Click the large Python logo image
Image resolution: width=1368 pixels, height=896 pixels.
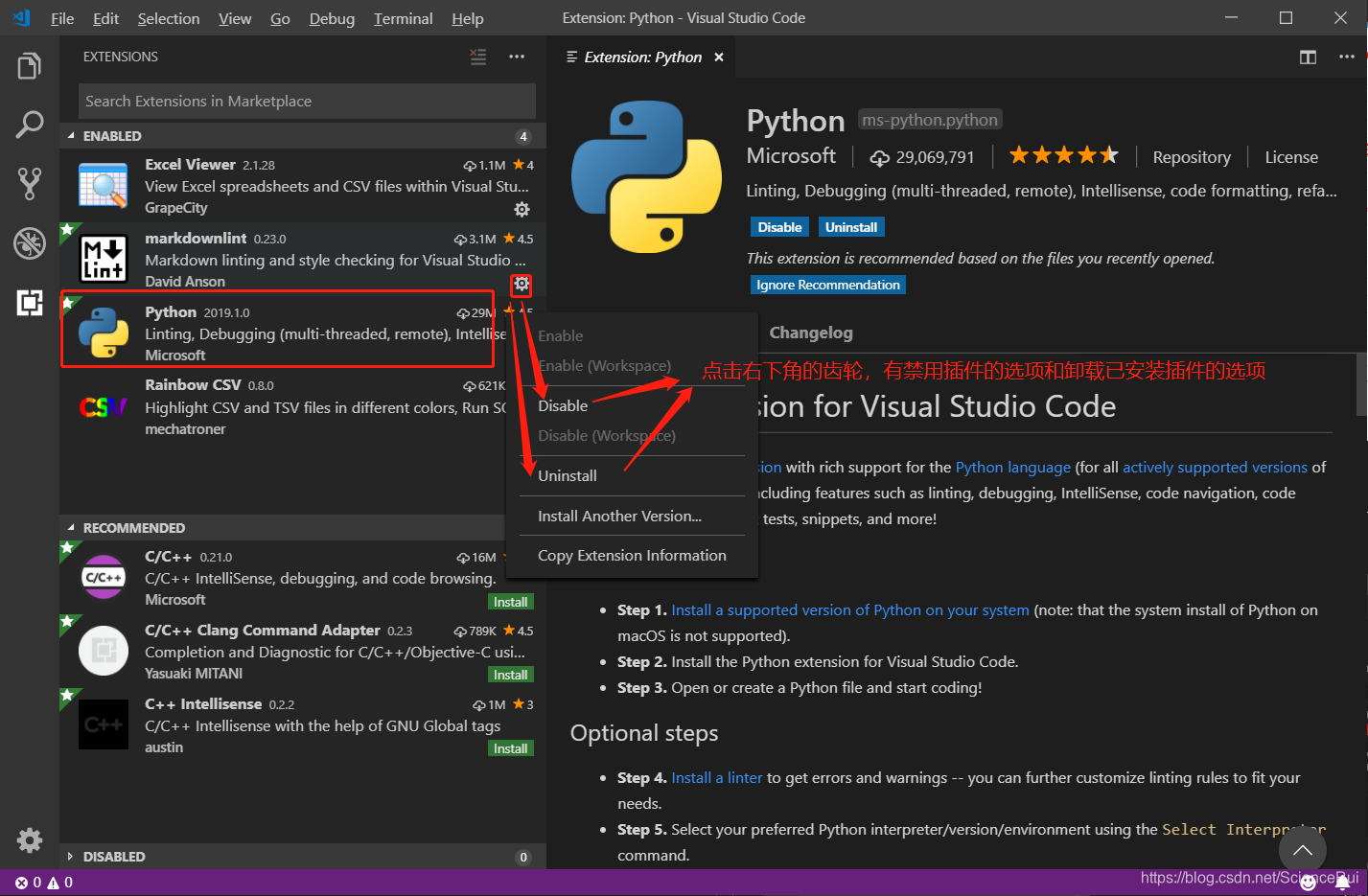(646, 176)
